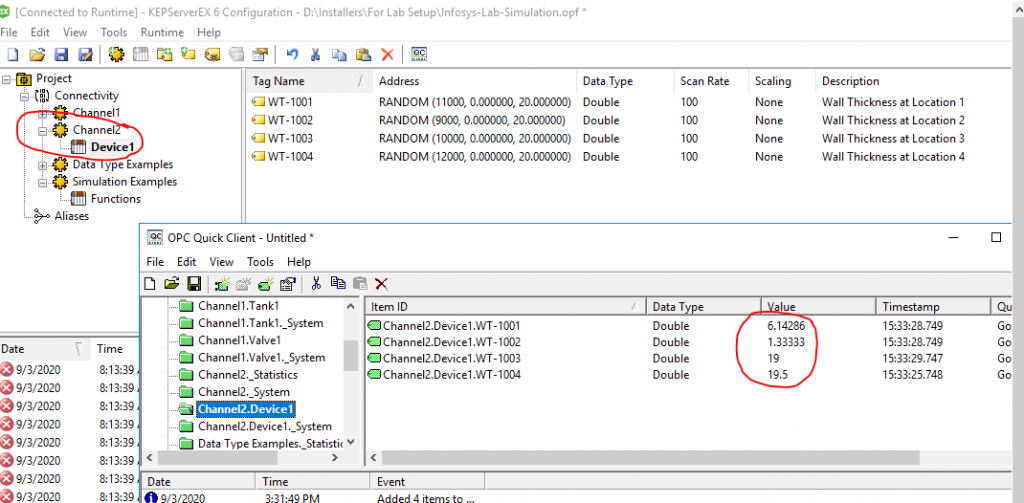
Task: Select Functions device in project tree
Action: click(x=116, y=199)
